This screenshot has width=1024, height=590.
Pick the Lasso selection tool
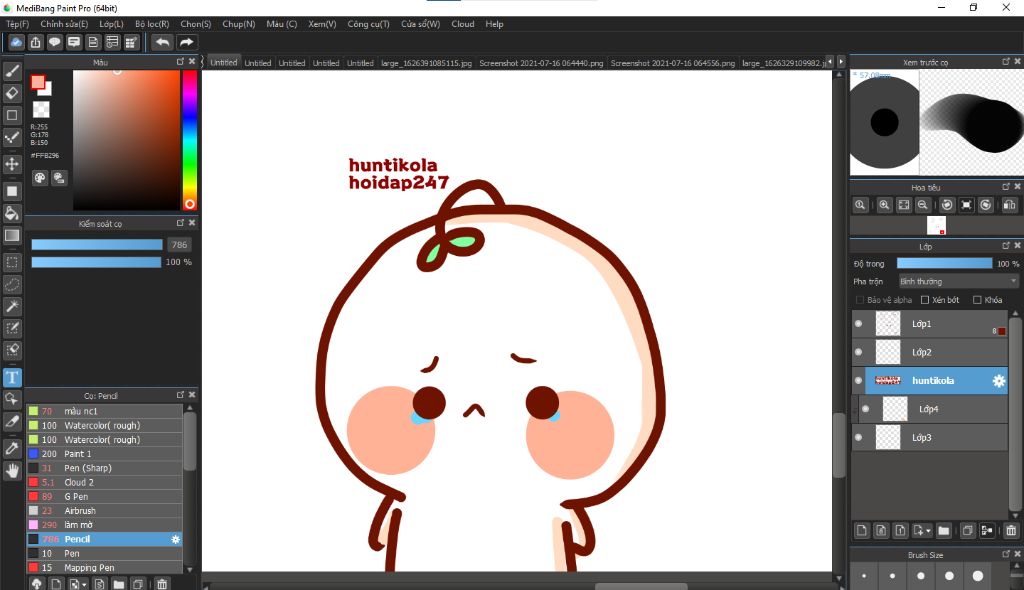pos(12,285)
